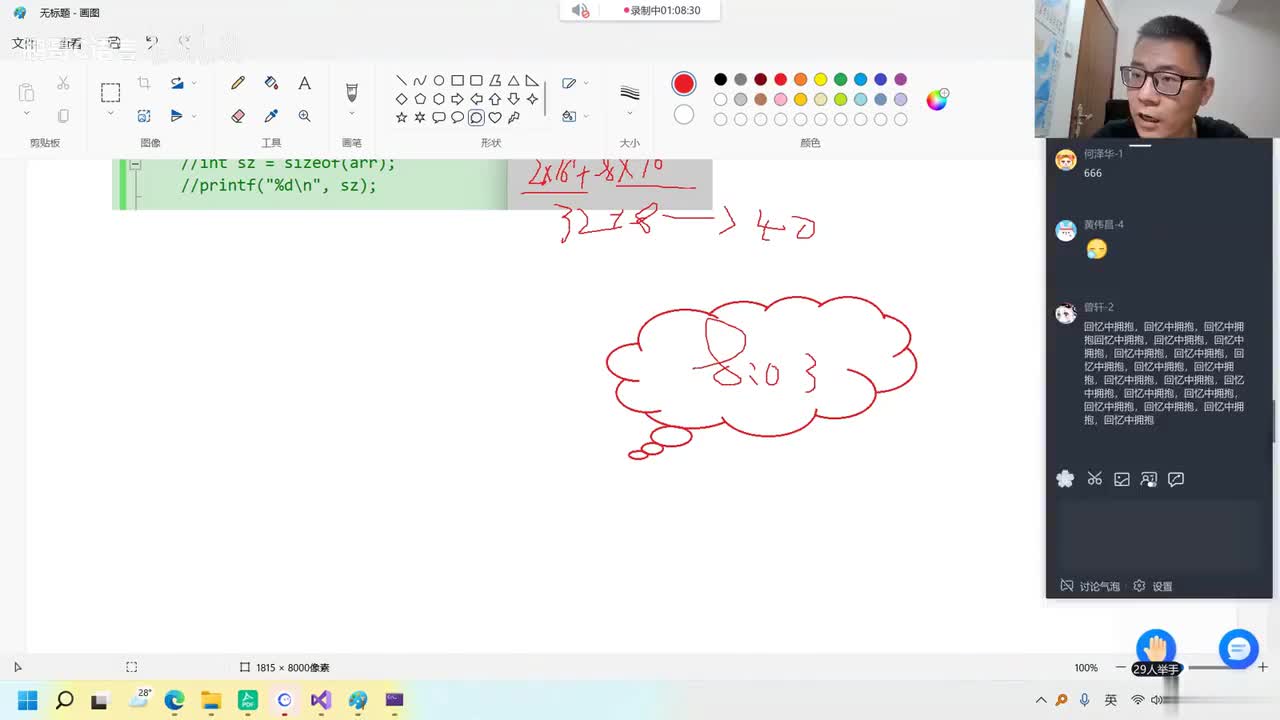
Task: Show hidden system tray icons
Action: pos(1041,700)
